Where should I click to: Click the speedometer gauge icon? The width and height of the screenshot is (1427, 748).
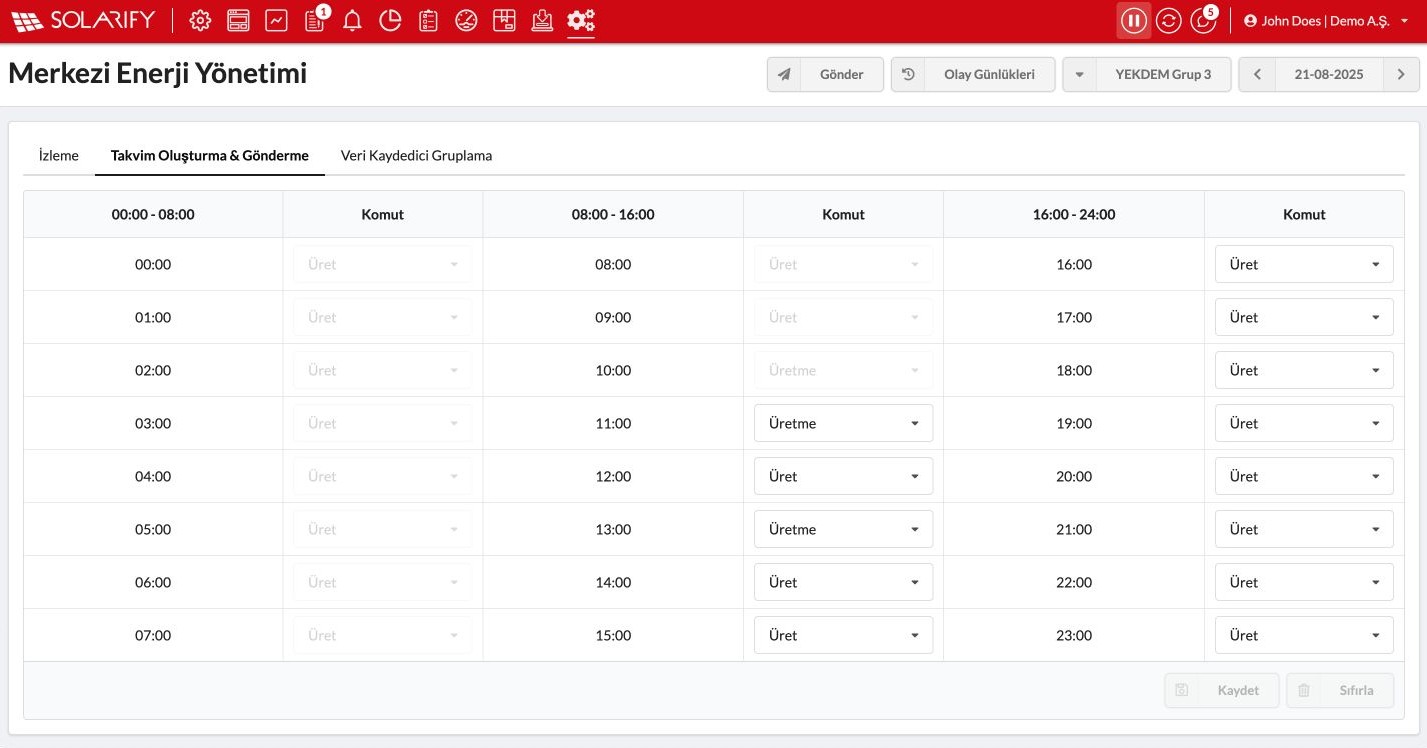[466, 20]
